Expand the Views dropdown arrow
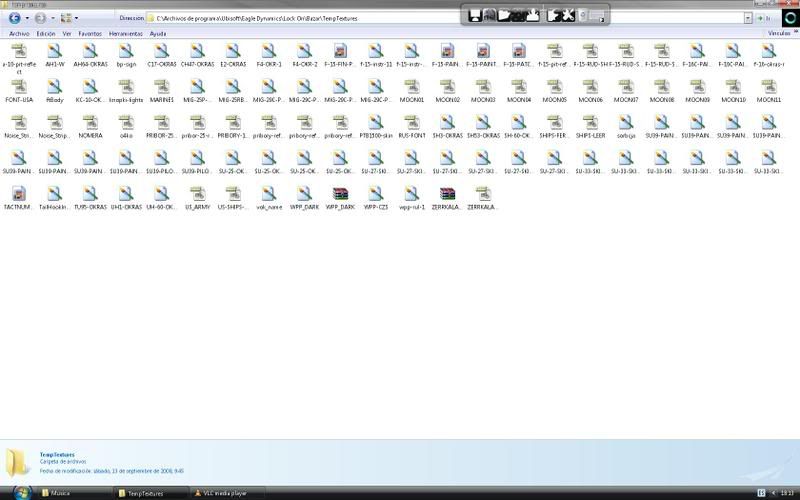This screenshot has width=800, height=500. click(77, 18)
